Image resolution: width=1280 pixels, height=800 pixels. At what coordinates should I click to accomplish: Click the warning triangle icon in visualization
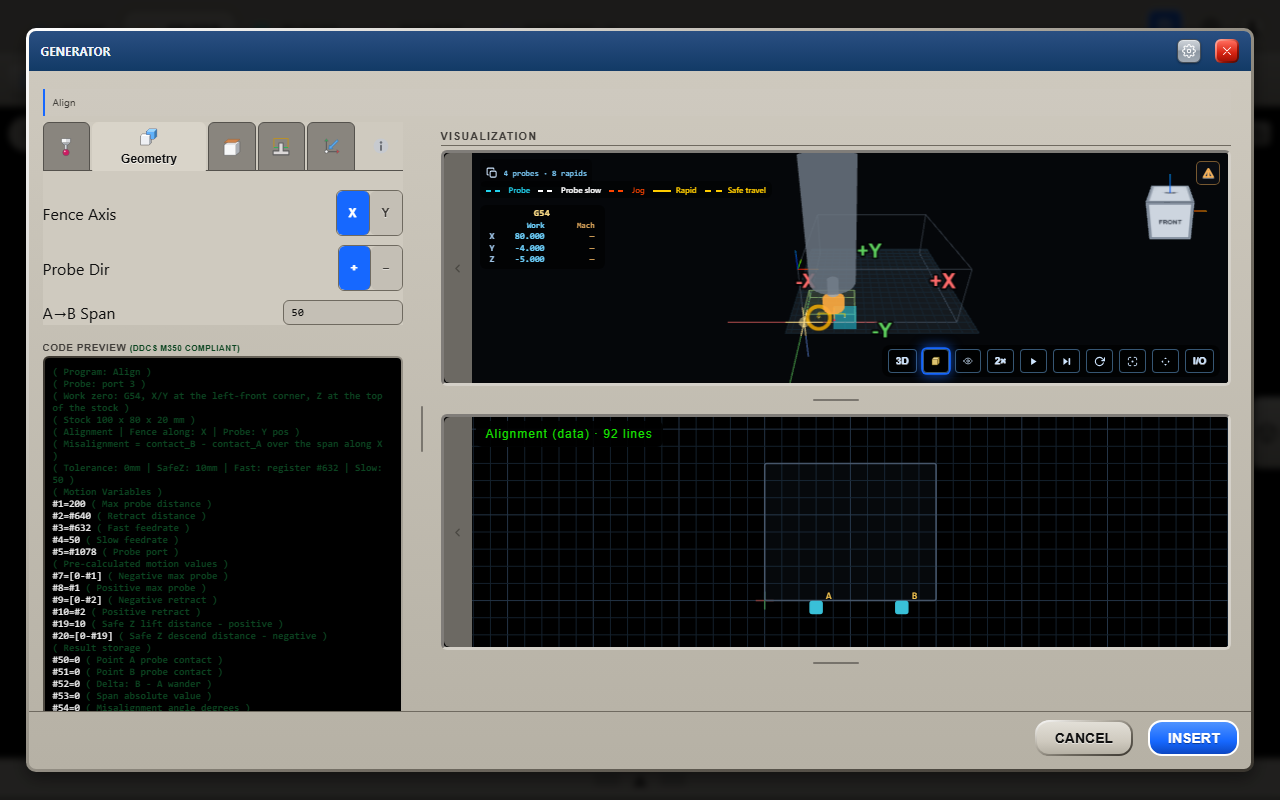pyautogui.click(x=1208, y=173)
